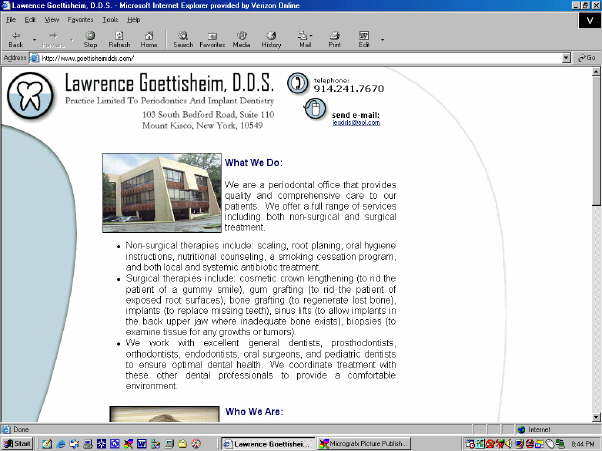Click the system tray clock
Viewport: 602px width, 451px height.
tap(583, 444)
